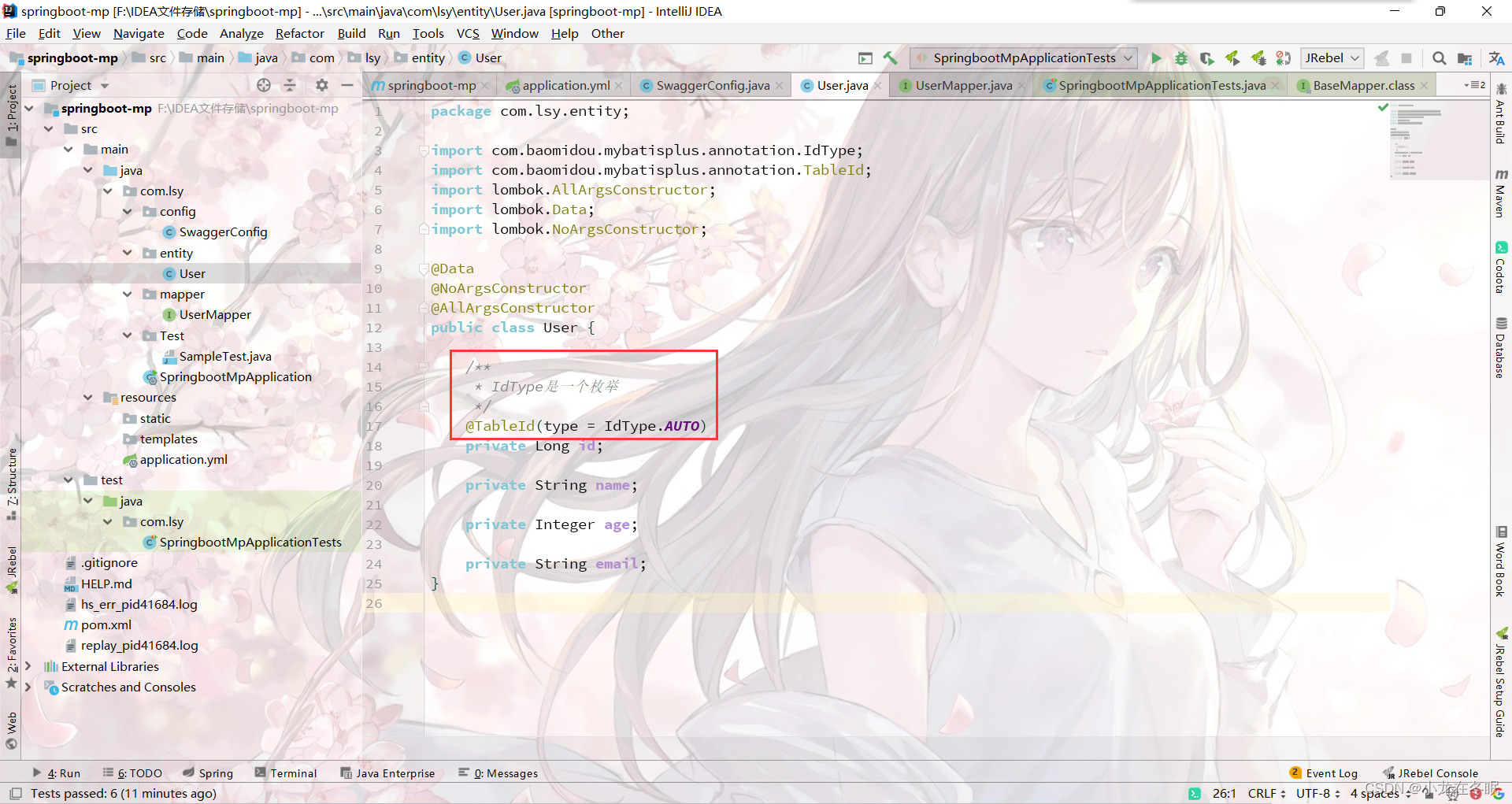The height and width of the screenshot is (804, 1512).
Task: Launch the app with the JRebel rocket icon
Action: [1232, 57]
